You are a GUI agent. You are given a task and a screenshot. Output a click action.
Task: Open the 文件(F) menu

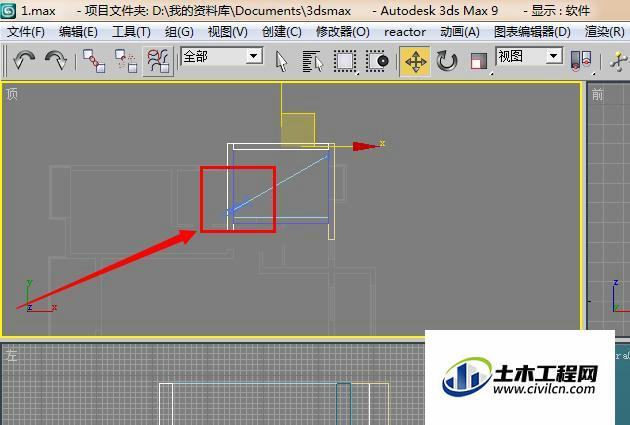pos(26,32)
